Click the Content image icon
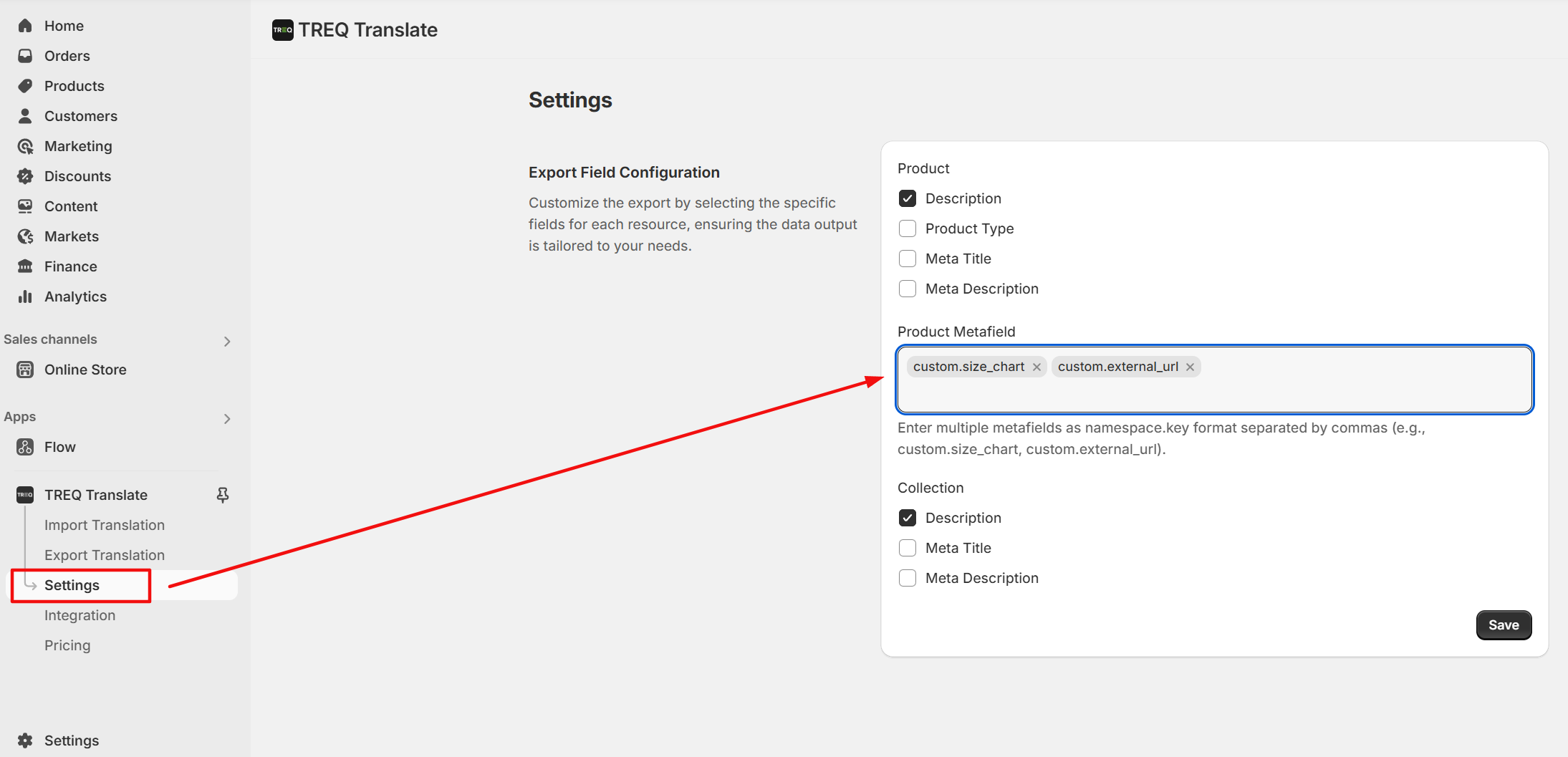 pos(25,206)
